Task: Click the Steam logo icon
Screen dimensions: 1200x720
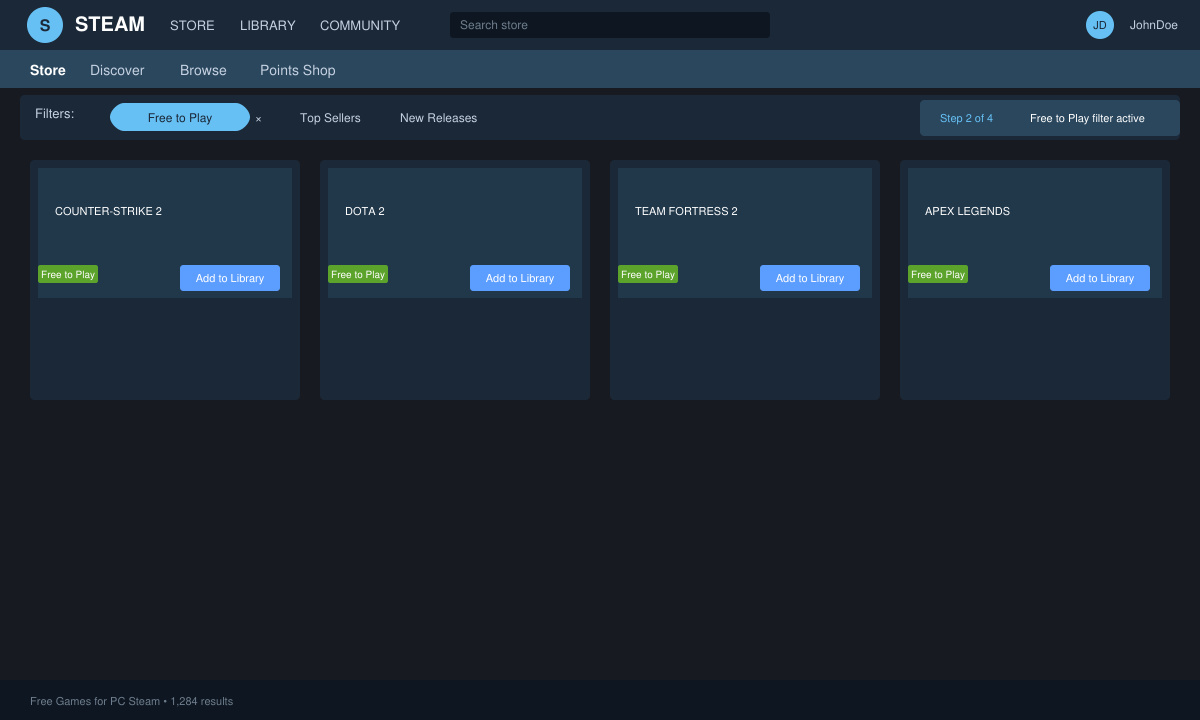Action: tap(45, 25)
